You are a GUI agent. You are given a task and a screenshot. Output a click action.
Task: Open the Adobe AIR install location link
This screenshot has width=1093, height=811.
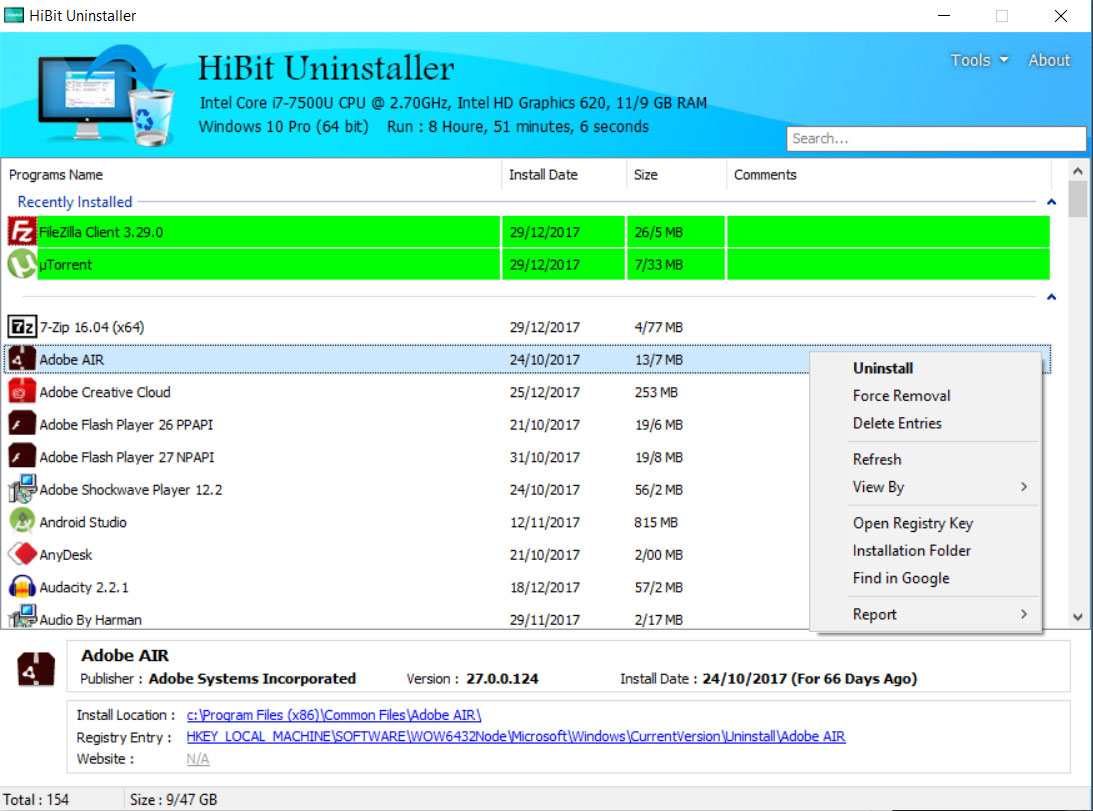pos(334,715)
